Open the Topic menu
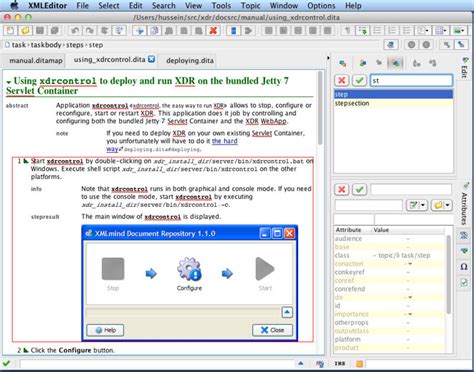 [x=251, y=6]
